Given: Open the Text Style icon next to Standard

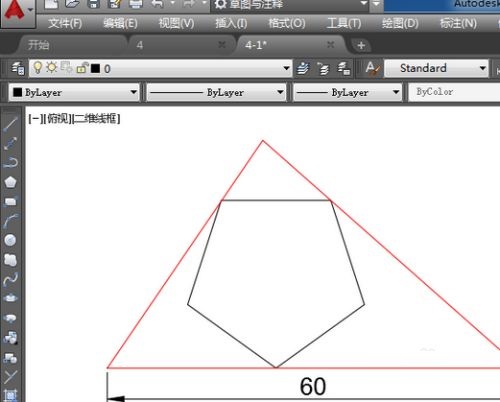Looking at the screenshot, I should click(372, 68).
